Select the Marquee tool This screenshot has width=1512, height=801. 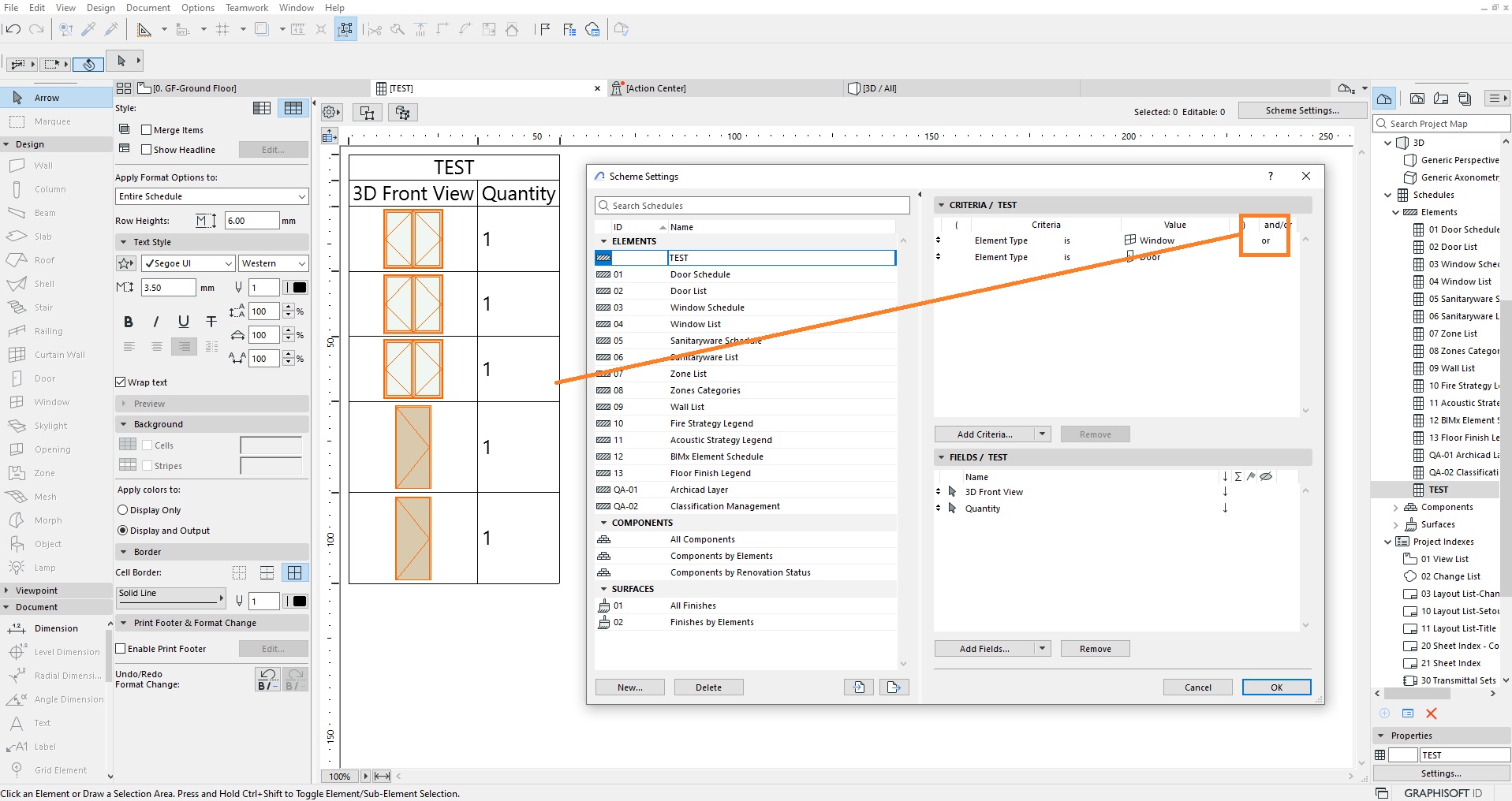click(56, 121)
